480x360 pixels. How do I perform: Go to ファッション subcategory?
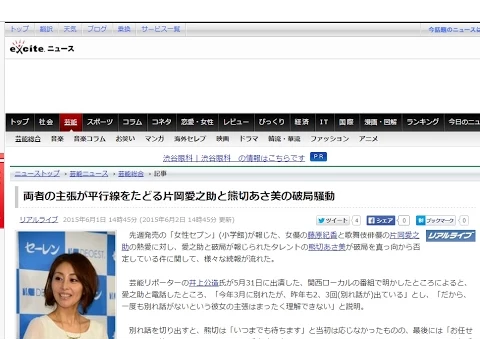pyautogui.click(x=330, y=139)
